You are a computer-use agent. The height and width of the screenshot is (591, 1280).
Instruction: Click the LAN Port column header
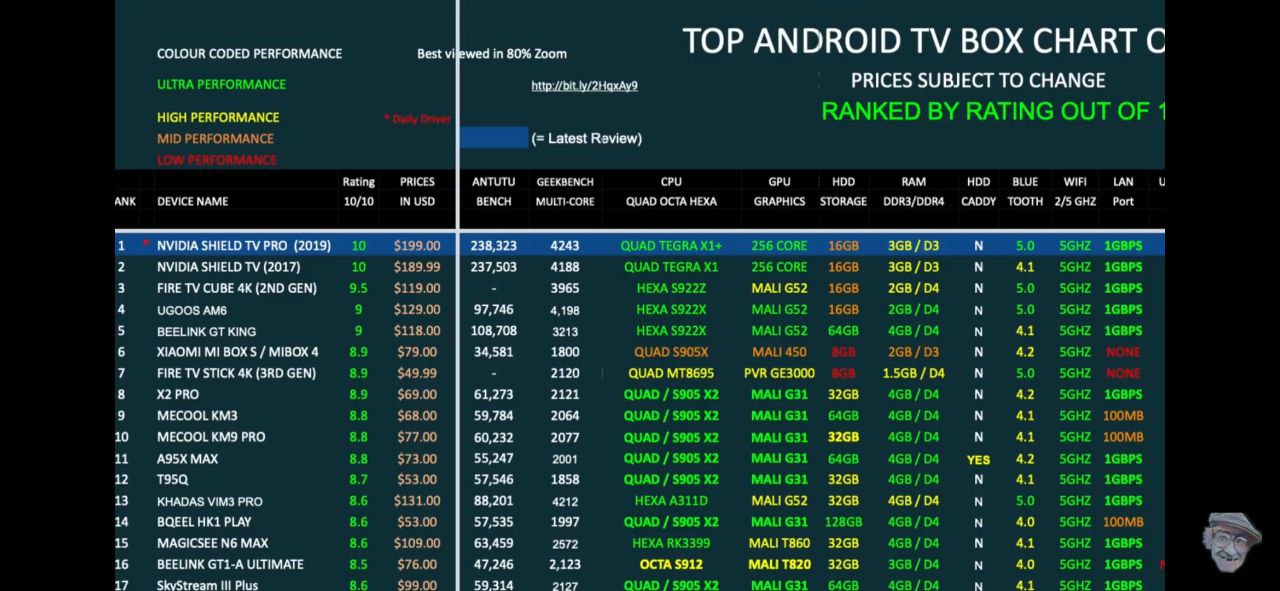pyautogui.click(x=1123, y=191)
